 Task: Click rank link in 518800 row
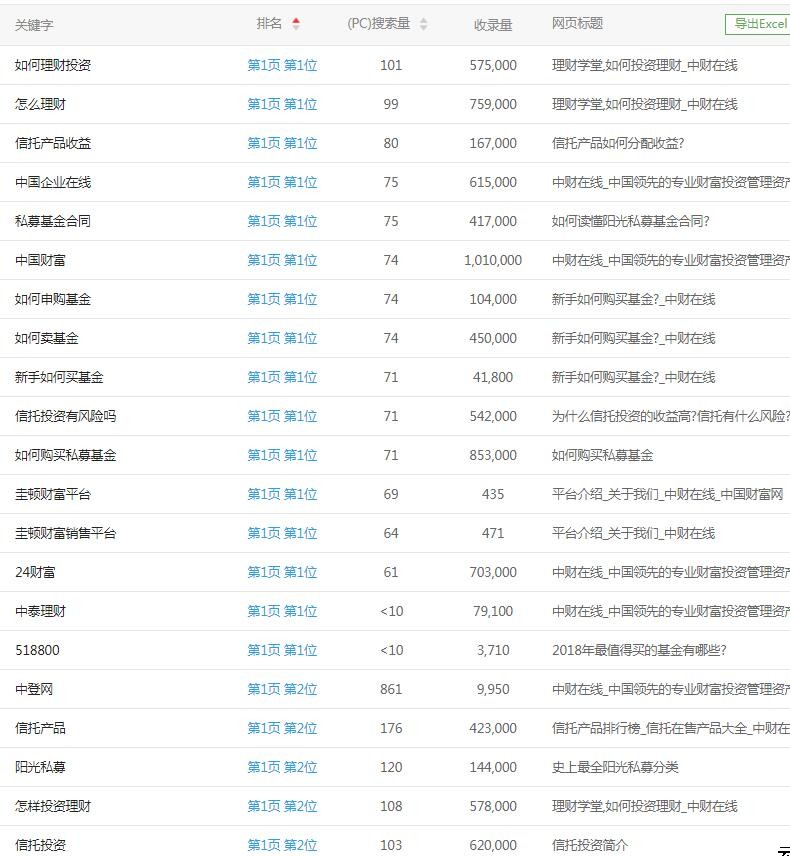[282, 650]
